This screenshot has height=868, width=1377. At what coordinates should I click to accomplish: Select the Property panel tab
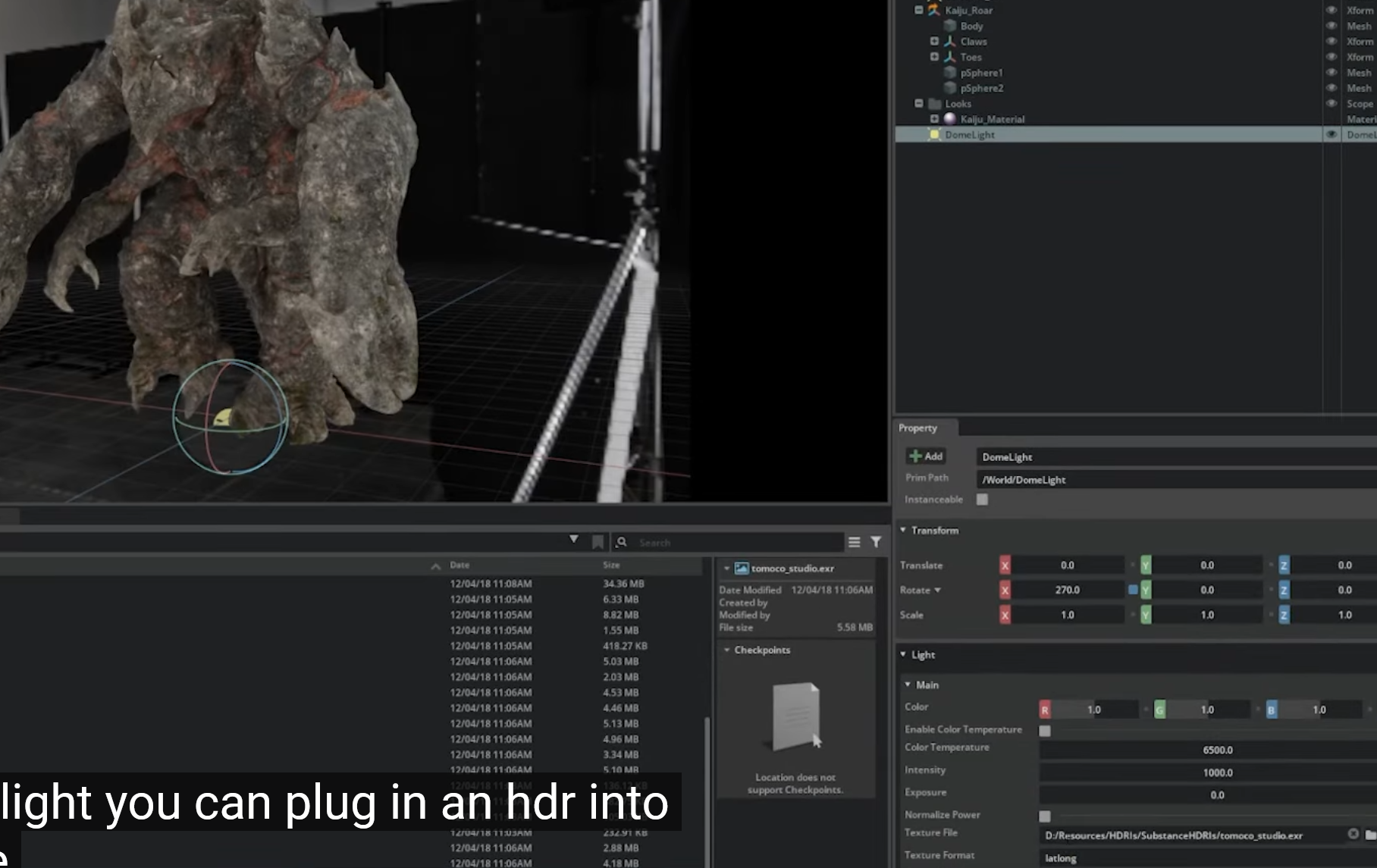pyautogui.click(x=918, y=428)
